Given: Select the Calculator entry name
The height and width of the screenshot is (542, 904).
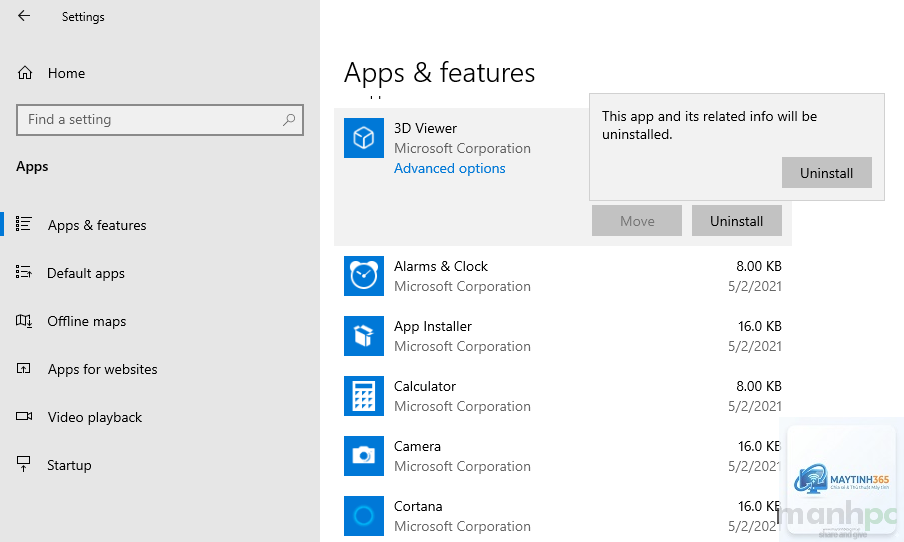Looking at the screenshot, I should point(425,386).
